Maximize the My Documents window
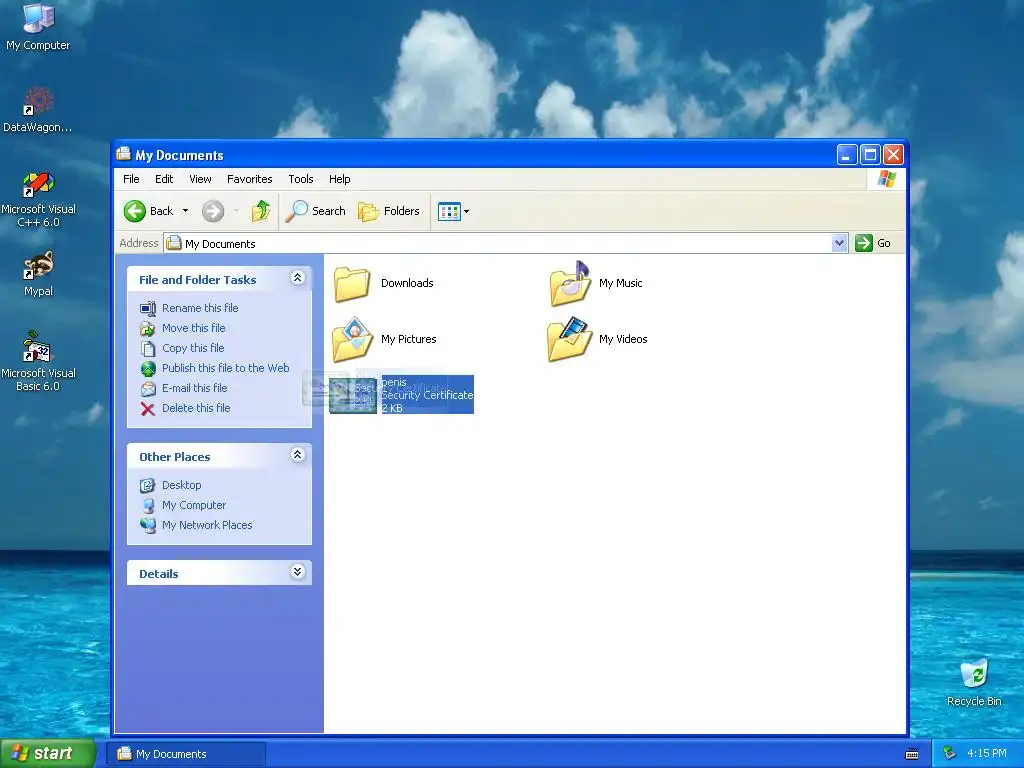The image size is (1024, 768). pos(870,155)
